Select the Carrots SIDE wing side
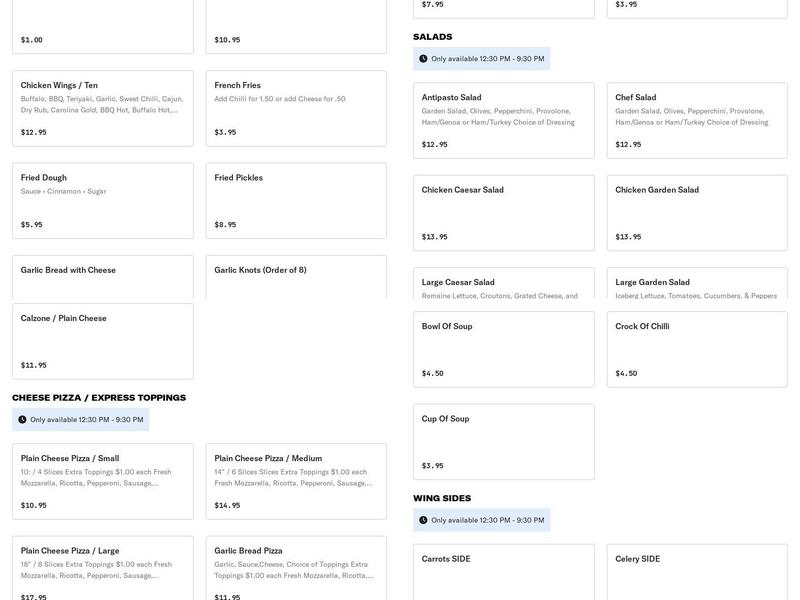Image resolution: width=800 pixels, height=600 pixels. coord(503,572)
